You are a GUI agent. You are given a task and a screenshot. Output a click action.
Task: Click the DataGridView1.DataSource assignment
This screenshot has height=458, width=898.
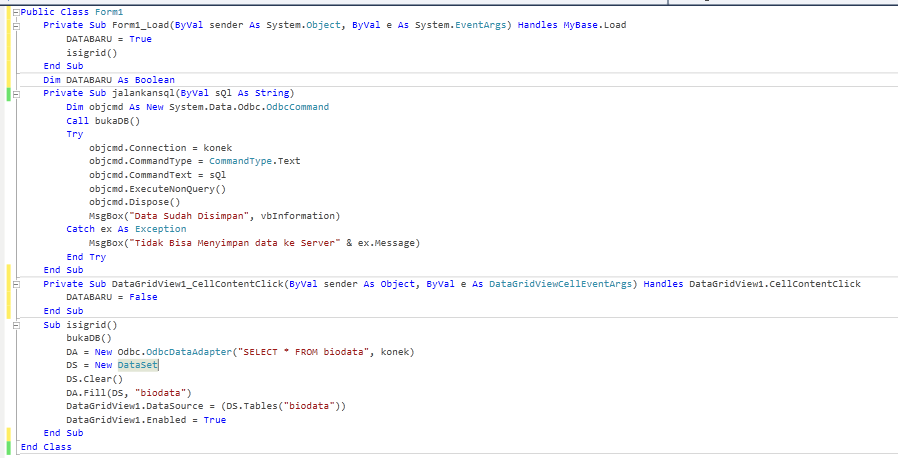coord(206,406)
